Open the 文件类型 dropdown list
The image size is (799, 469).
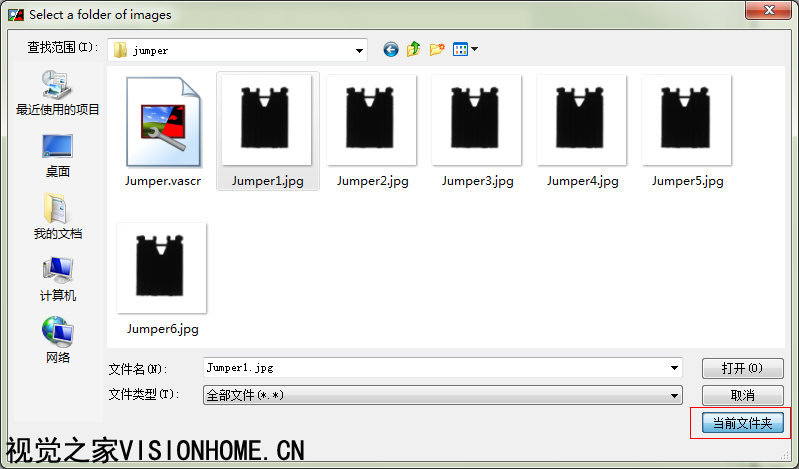click(675, 395)
